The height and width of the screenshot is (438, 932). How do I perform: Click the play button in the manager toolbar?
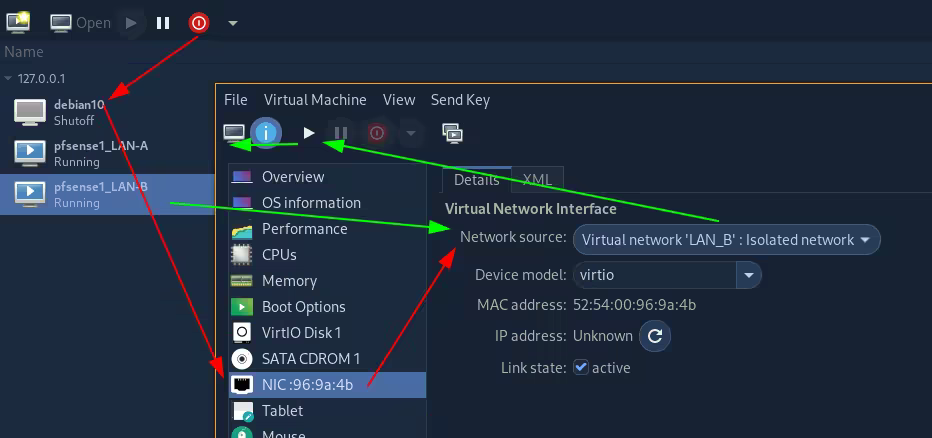coord(131,23)
